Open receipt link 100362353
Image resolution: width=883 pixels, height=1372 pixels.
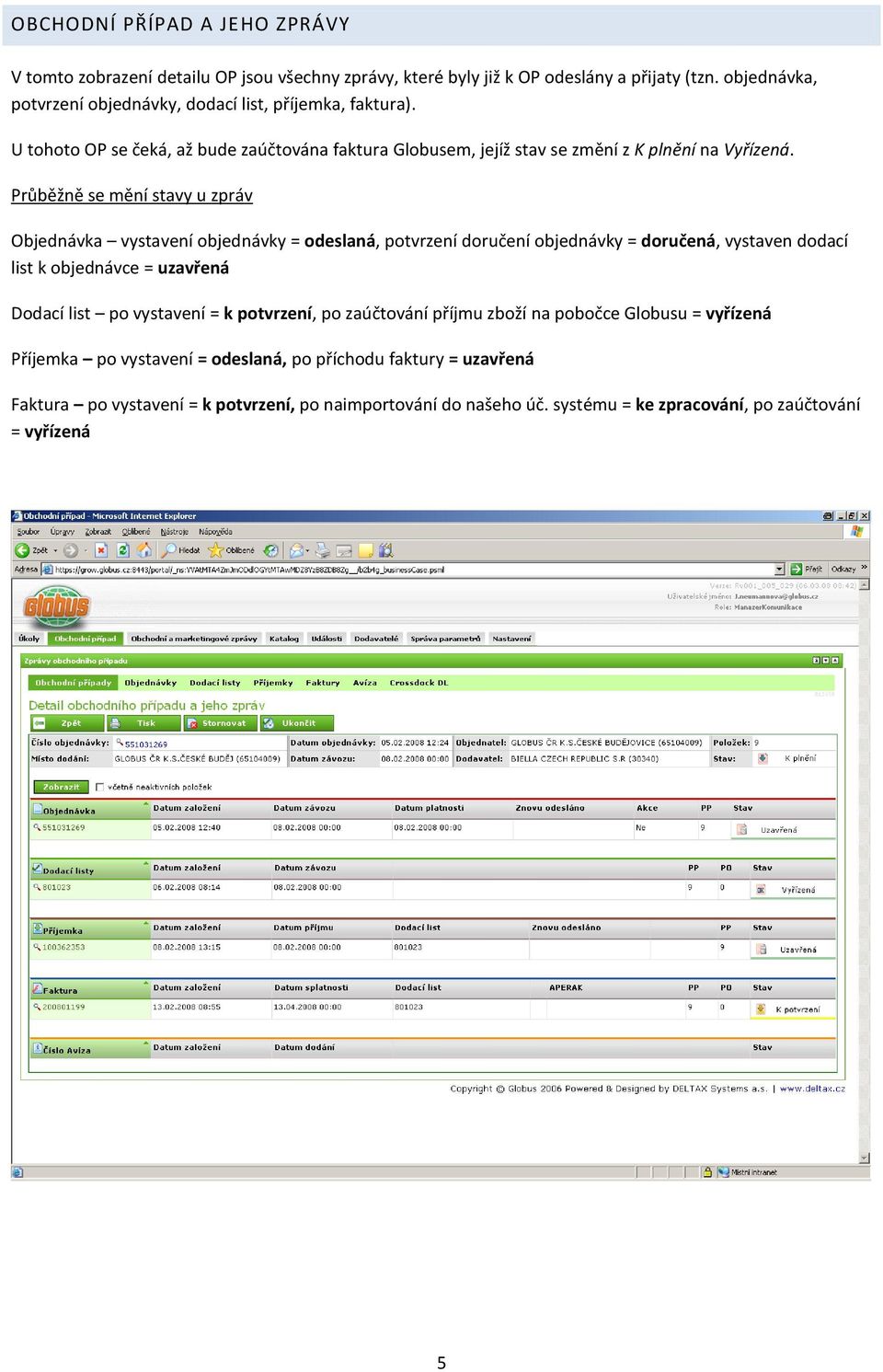click(x=63, y=948)
